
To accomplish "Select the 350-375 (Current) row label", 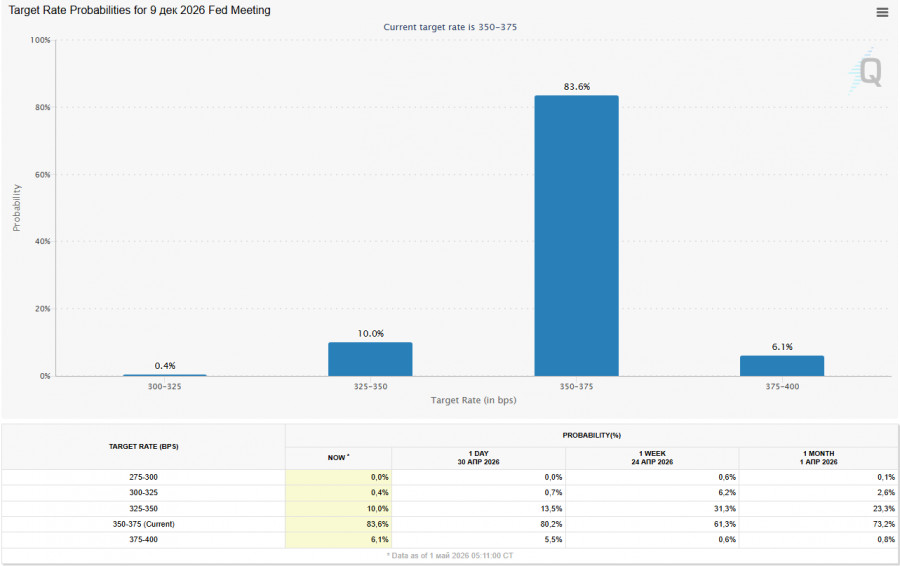I will point(143,524).
